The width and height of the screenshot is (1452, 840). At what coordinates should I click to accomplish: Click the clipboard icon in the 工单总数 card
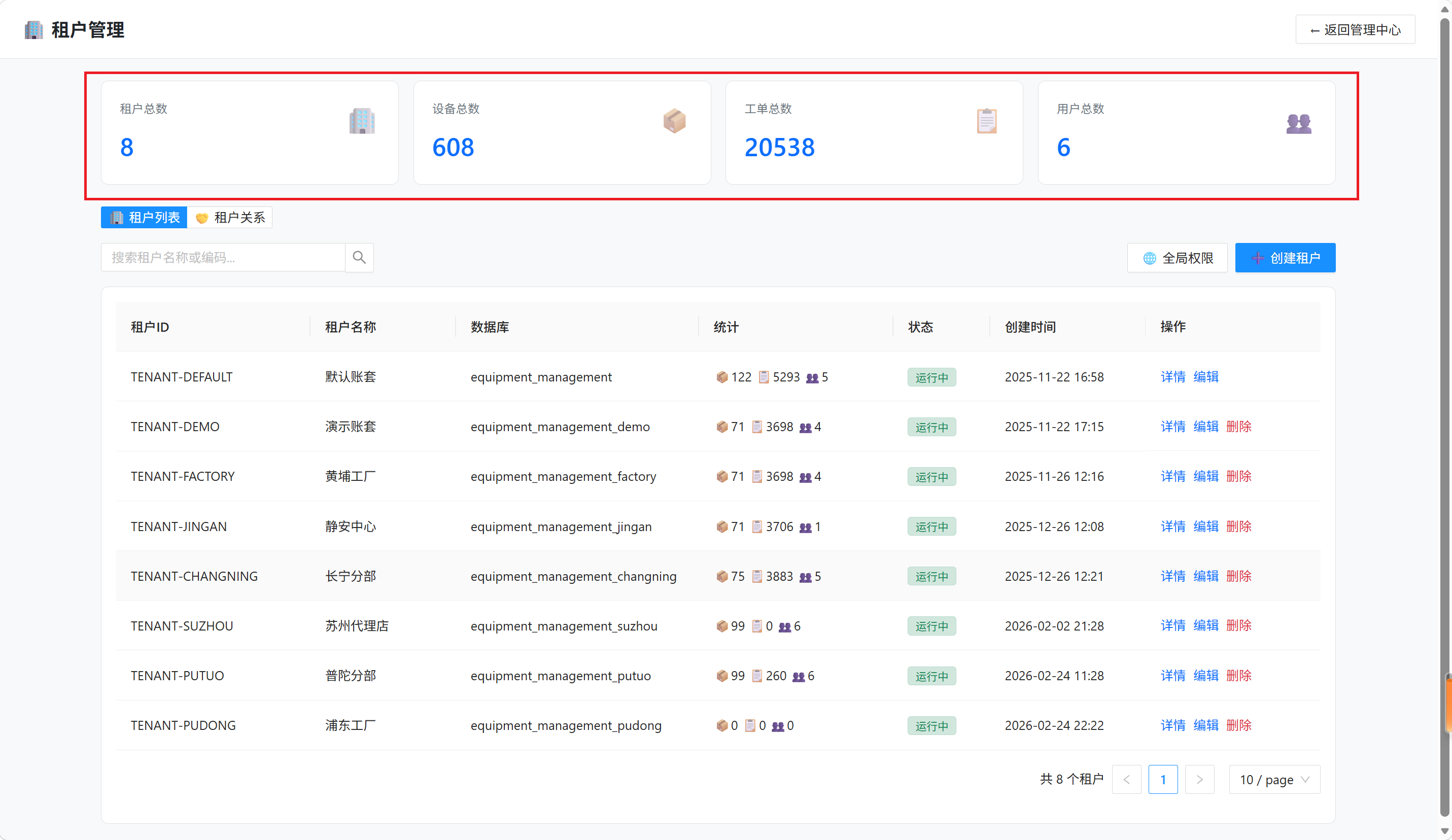click(986, 121)
